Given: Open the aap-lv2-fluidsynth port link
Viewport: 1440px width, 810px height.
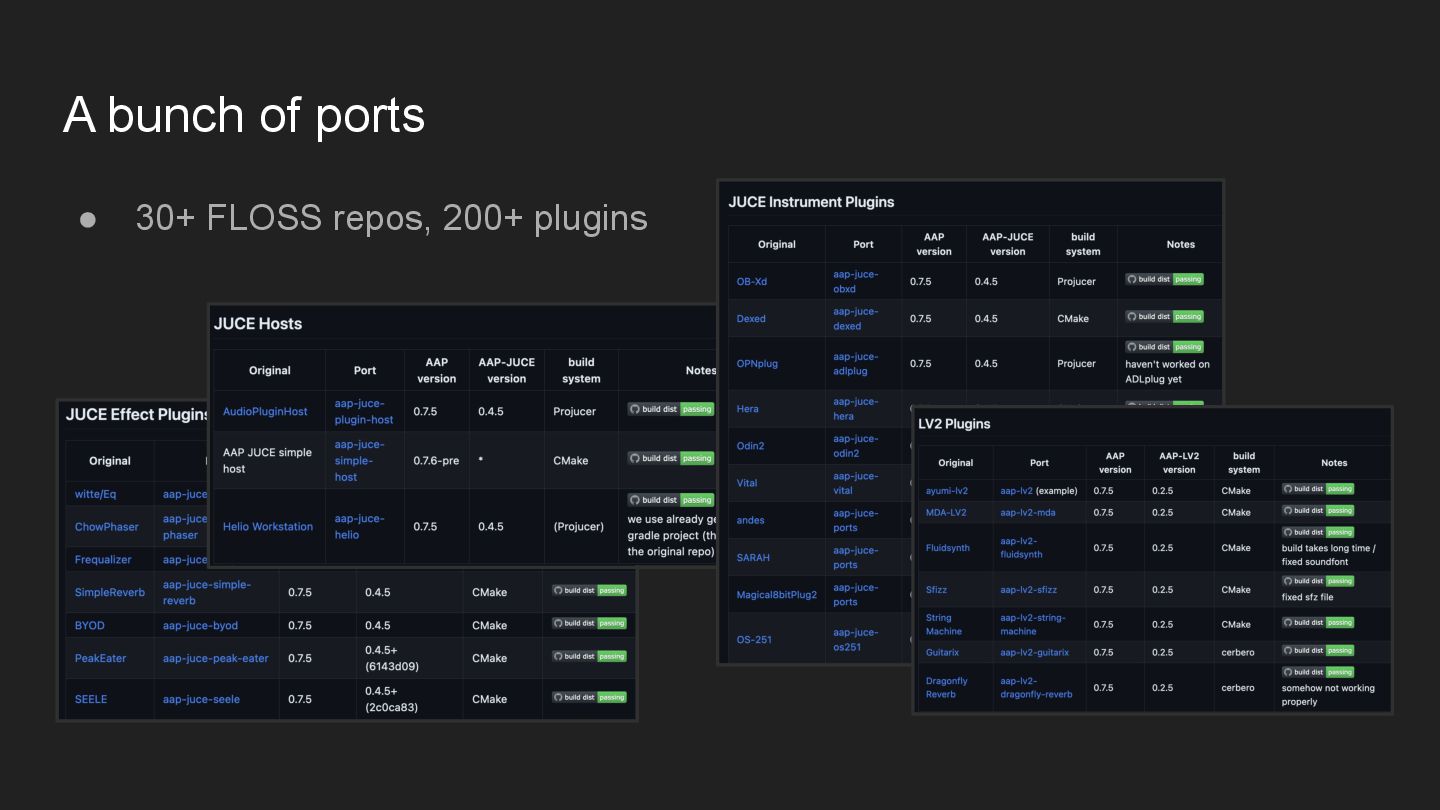Looking at the screenshot, I should (1022, 547).
